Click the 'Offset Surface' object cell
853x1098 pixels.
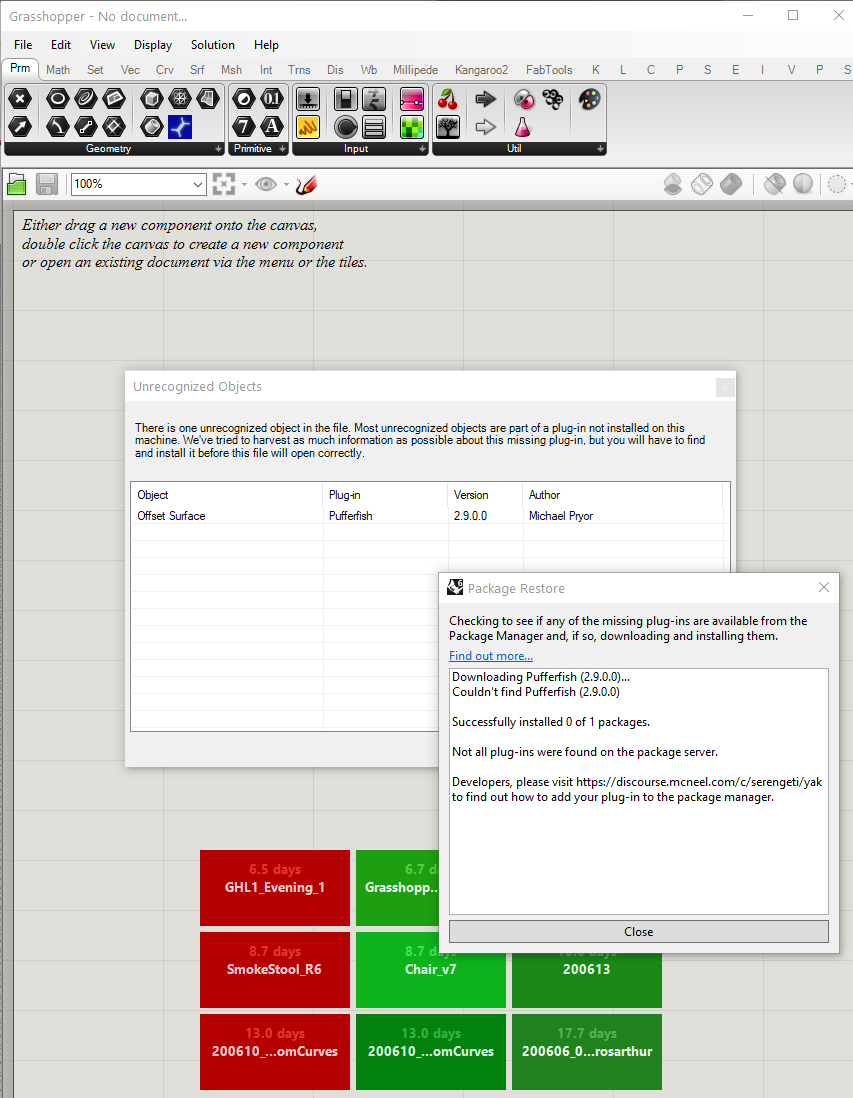(x=172, y=516)
